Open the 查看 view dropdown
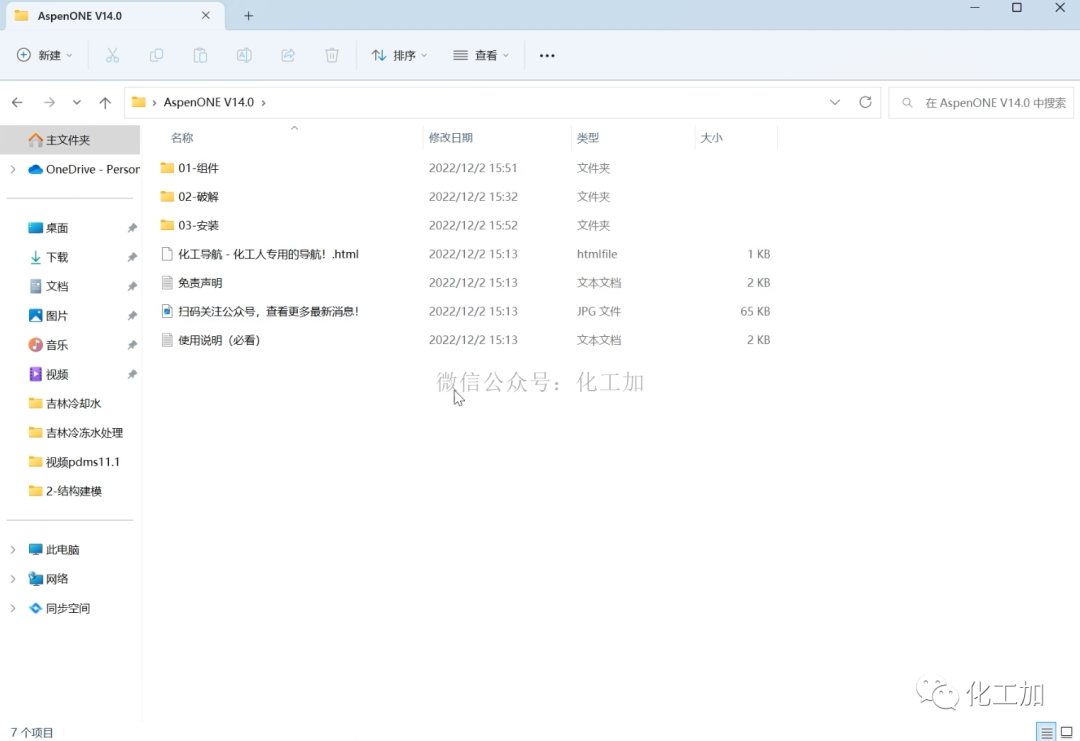Image resolution: width=1080 pixels, height=741 pixels. (481, 56)
